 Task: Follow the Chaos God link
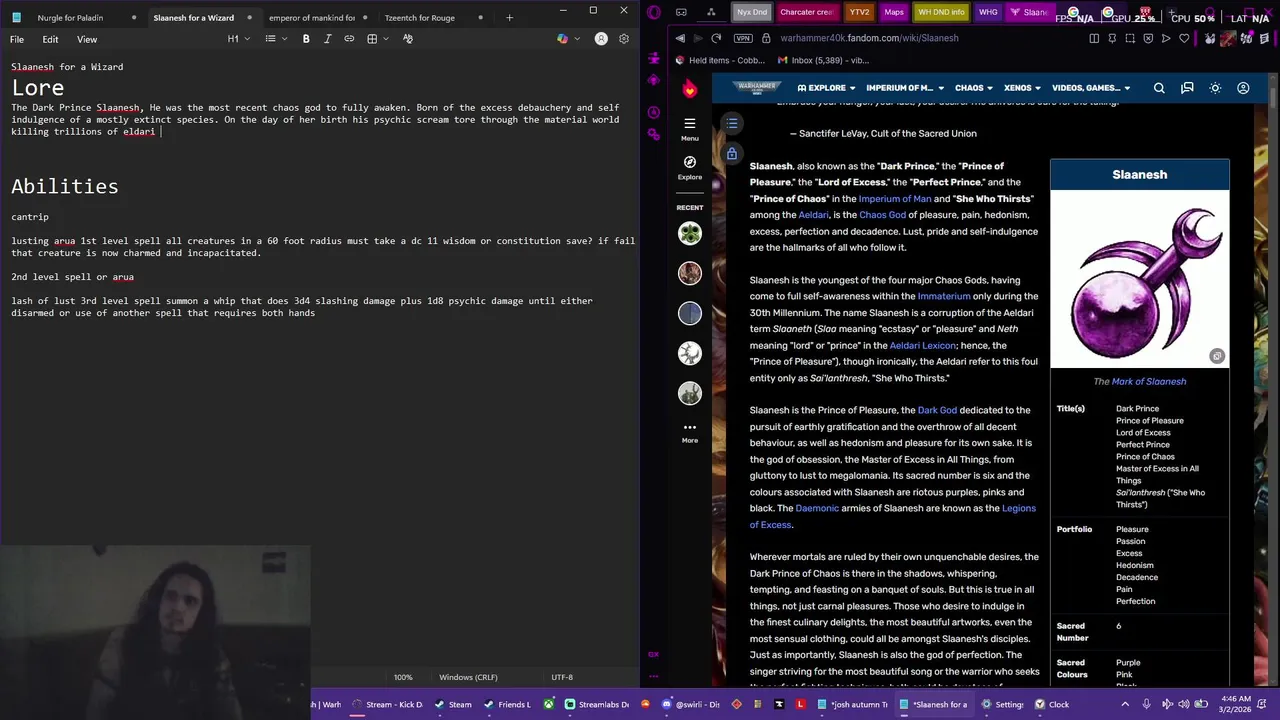(x=882, y=215)
